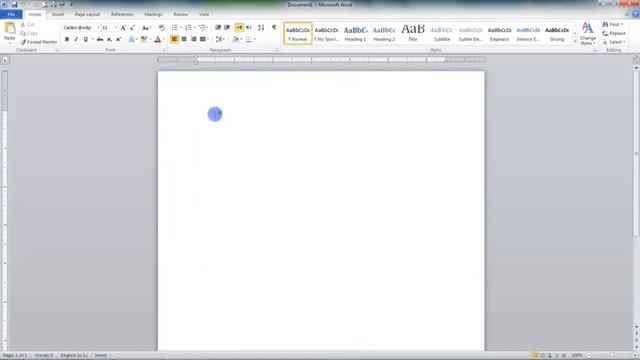This screenshot has height=360, width=640.
Task: Pick the red font color button
Action: pos(158,40)
